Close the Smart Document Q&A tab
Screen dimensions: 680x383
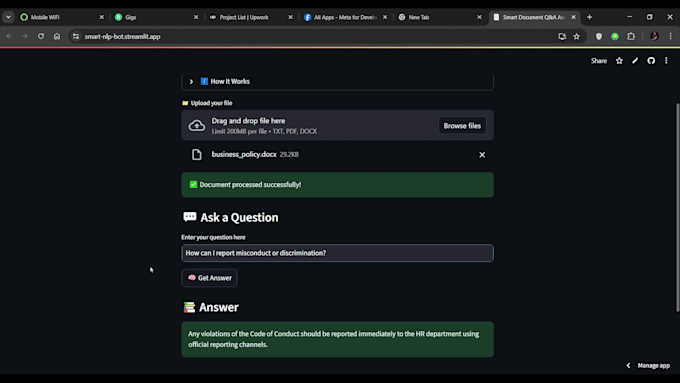[573, 17]
